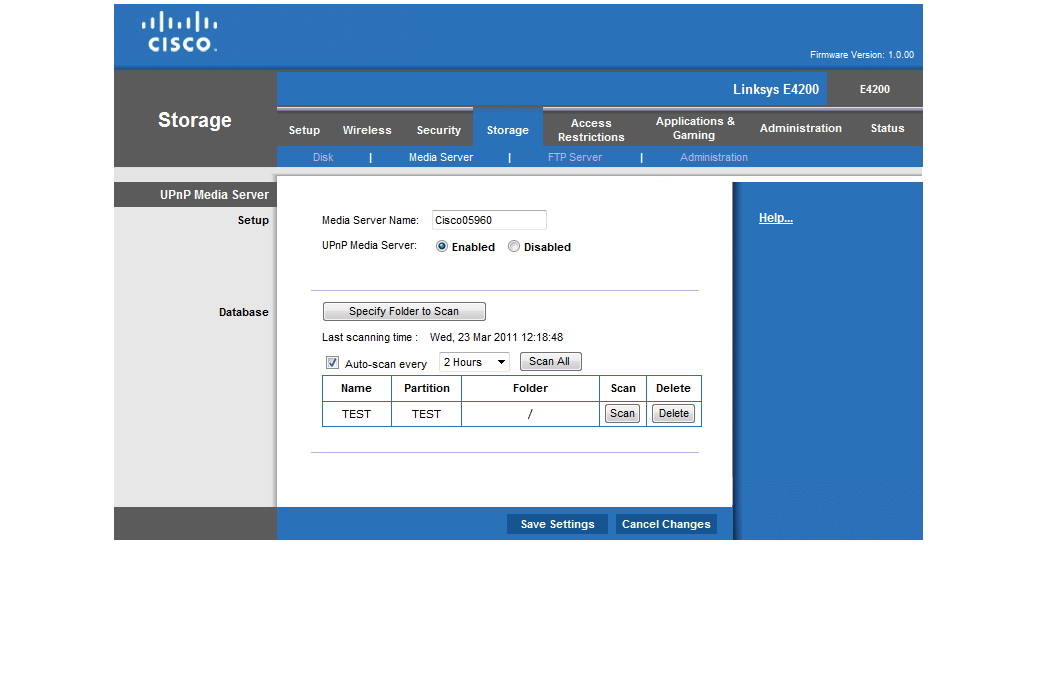This screenshot has height=690, width=1040.
Task: Click the Cisco logo
Action: 180,32
